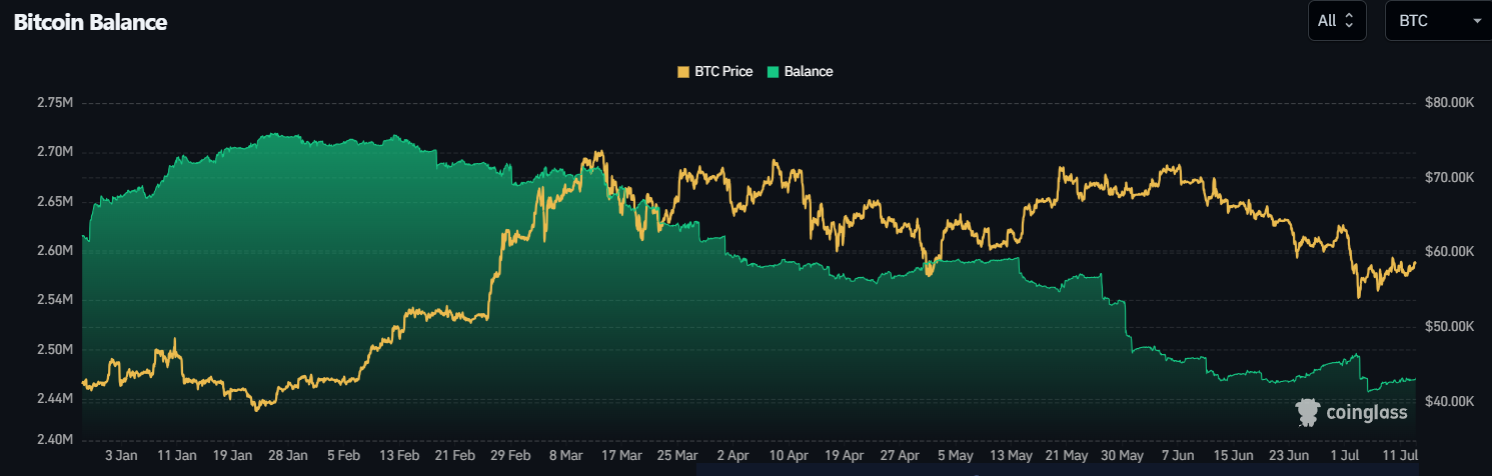Click the 3 Jan date label
Viewport: 1492px width, 476px height.
pos(121,455)
